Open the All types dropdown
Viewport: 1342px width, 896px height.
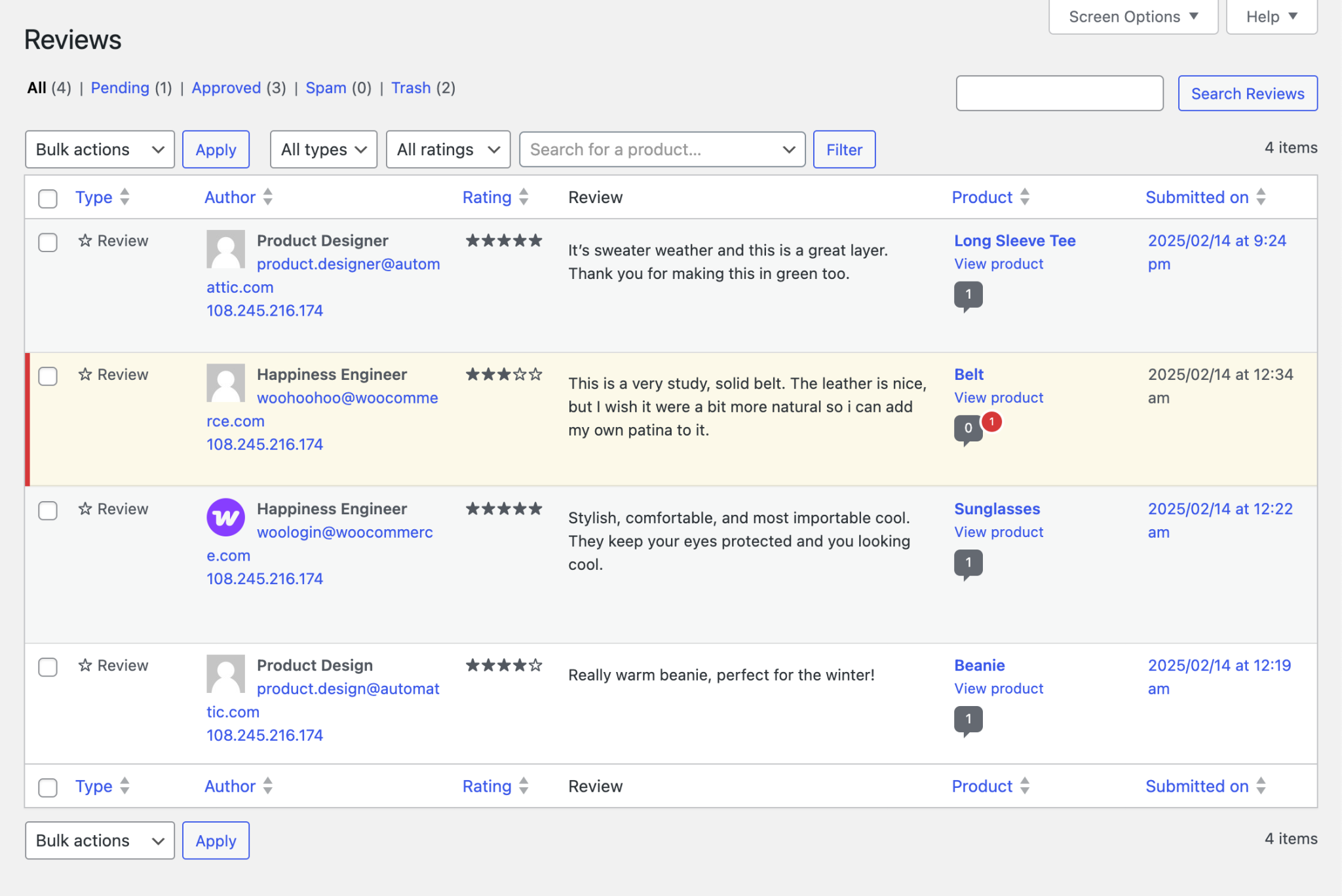pos(322,149)
